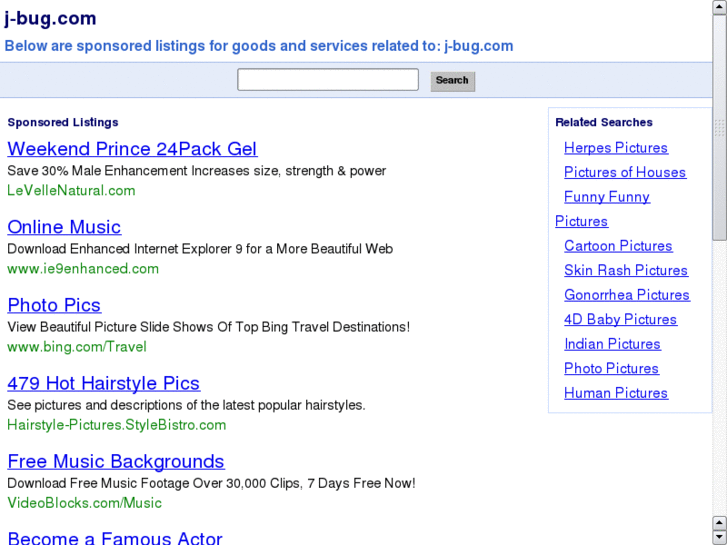Select the Herpes Pictures related search
The height and width of the screenshot is (545, 727).
coord(616,148)
